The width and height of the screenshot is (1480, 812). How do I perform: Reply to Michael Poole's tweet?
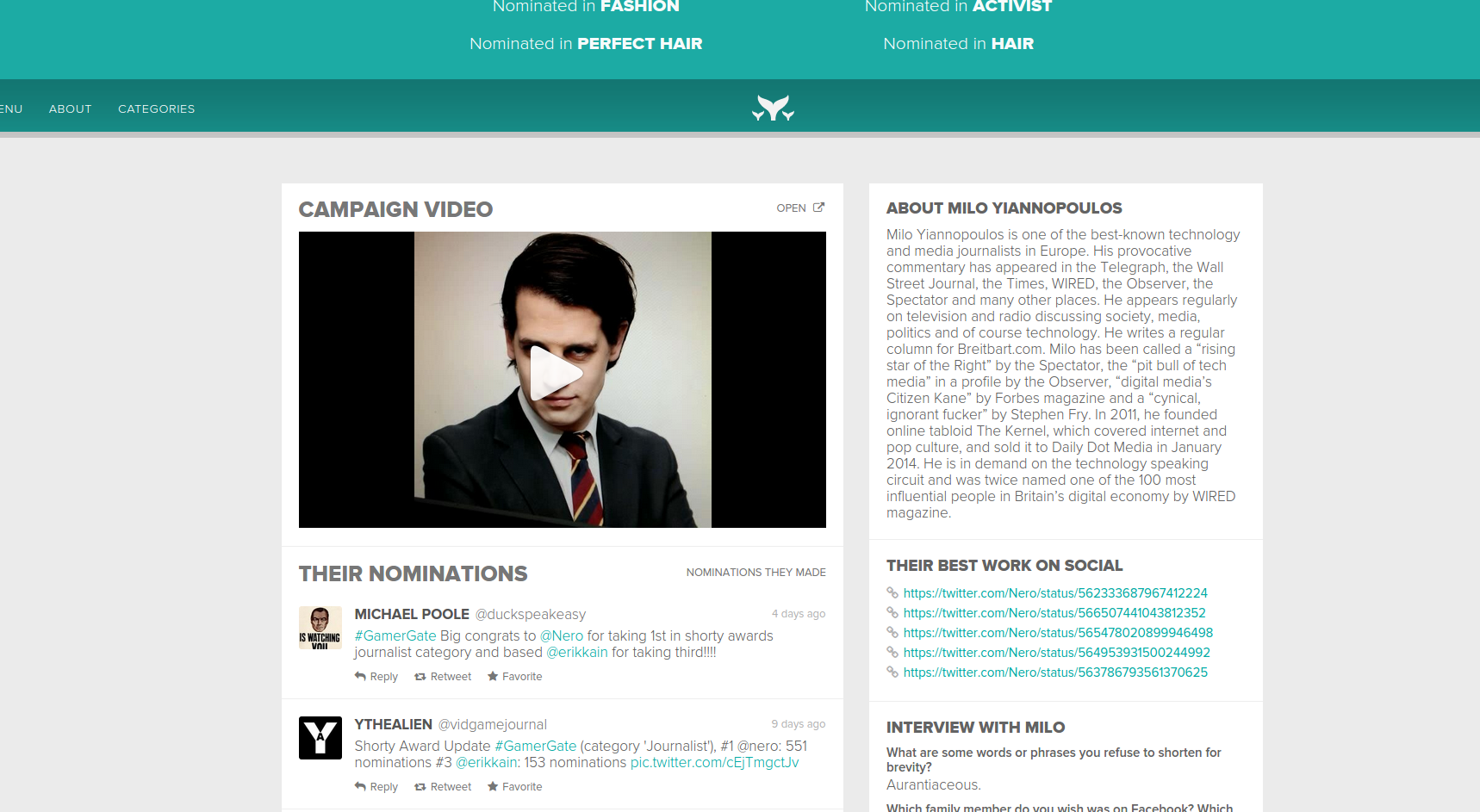click(x=376, y=676)
